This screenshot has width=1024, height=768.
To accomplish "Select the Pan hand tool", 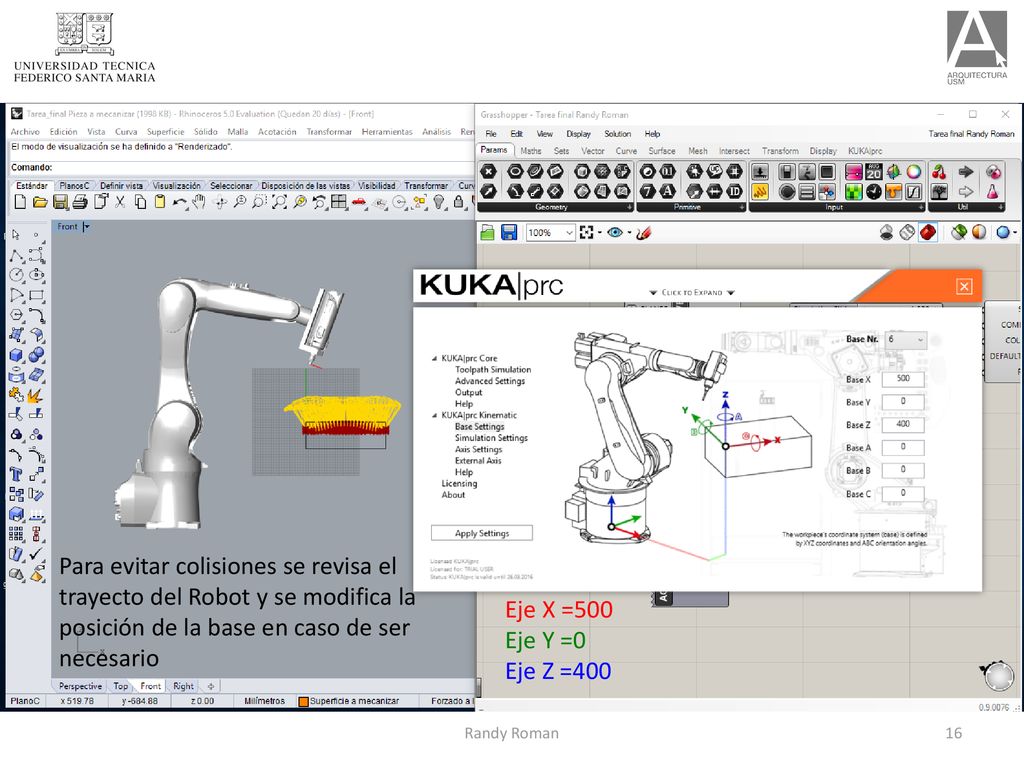I will pyautogui.click(x=199, y=202).
